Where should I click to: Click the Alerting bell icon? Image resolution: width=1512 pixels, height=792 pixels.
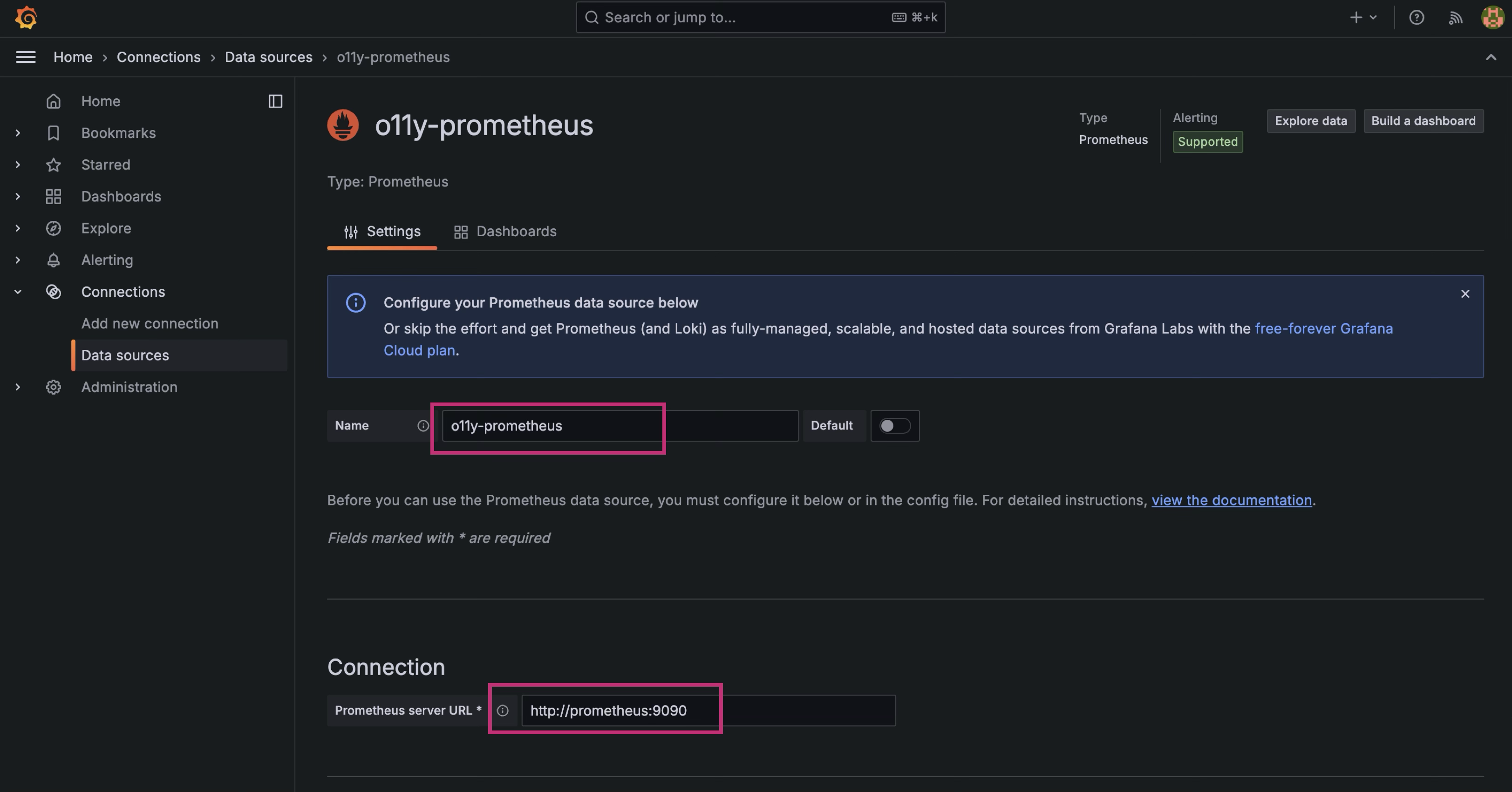(x=54, y=259)
